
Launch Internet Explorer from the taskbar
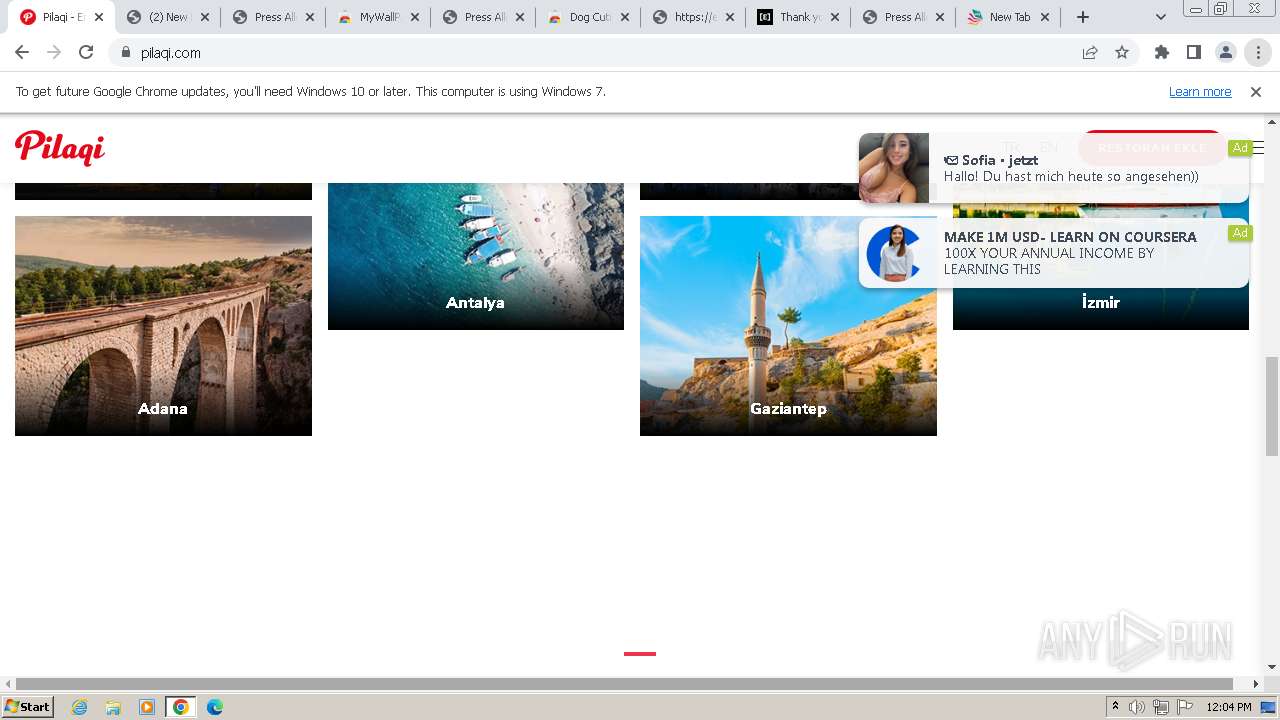(80, 707)
